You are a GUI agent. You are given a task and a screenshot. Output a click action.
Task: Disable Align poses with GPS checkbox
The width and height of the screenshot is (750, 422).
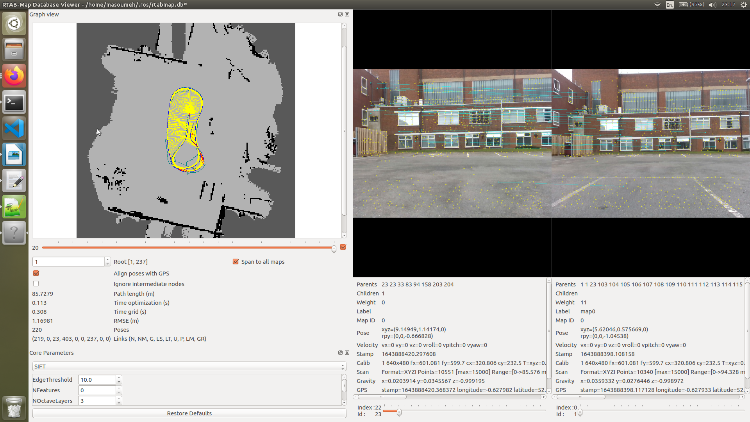37,272
